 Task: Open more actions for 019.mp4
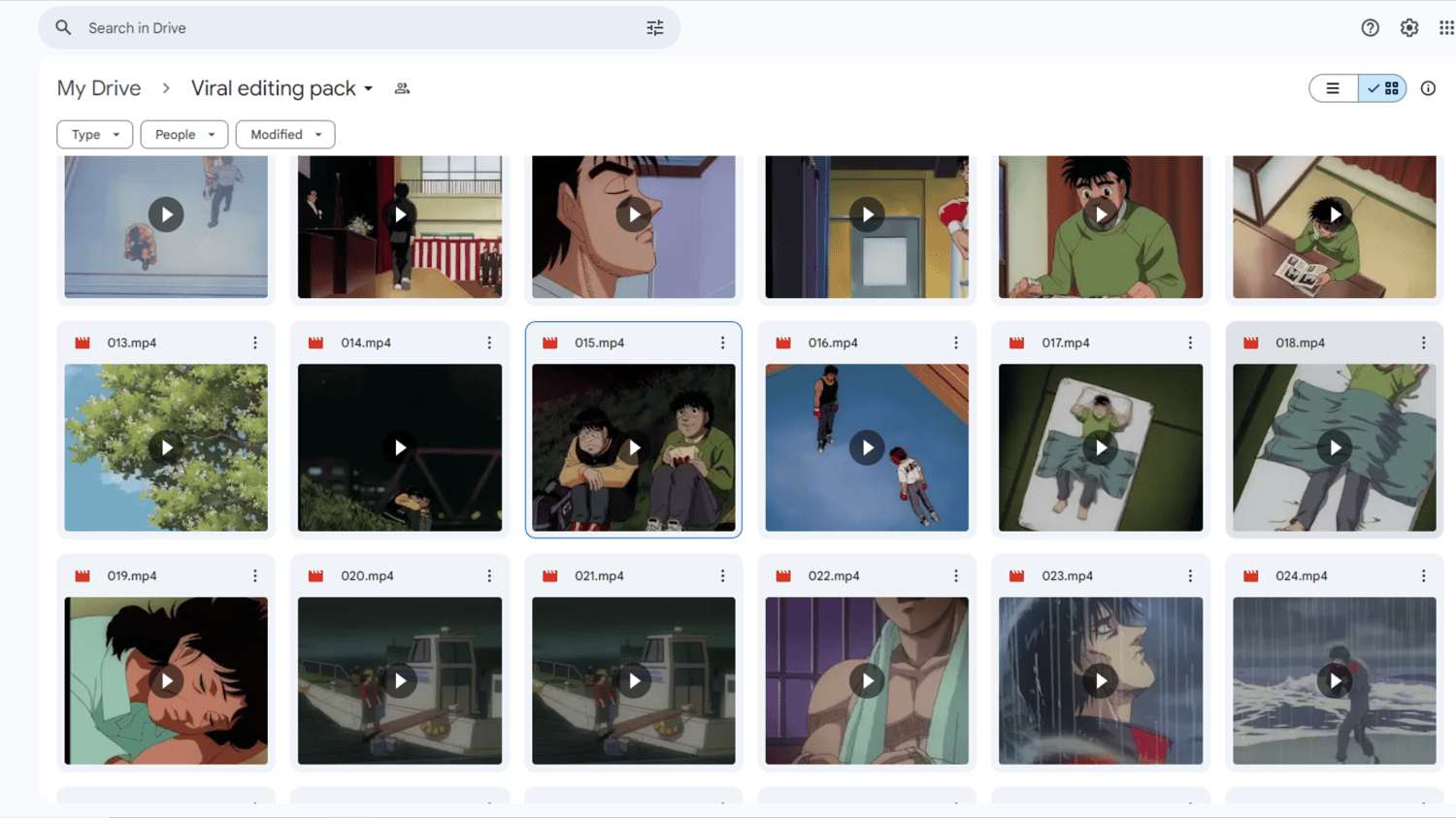255,576
